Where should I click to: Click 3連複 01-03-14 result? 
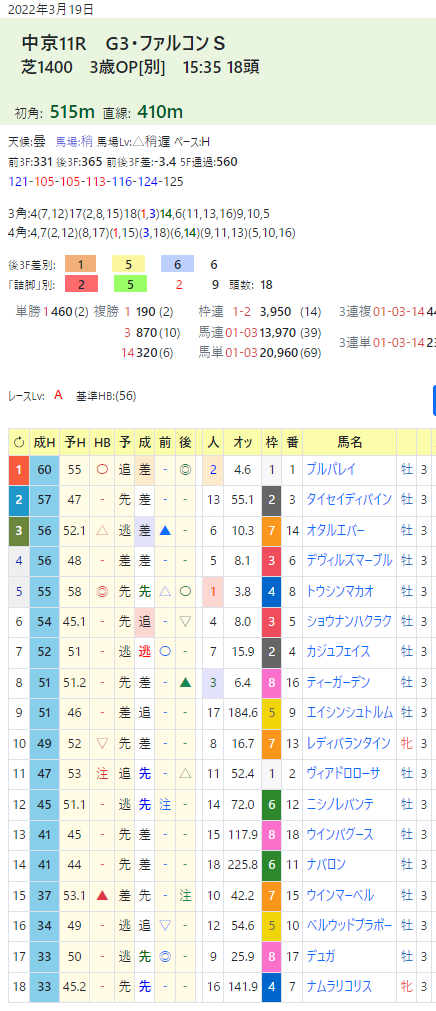pos(400,312)
